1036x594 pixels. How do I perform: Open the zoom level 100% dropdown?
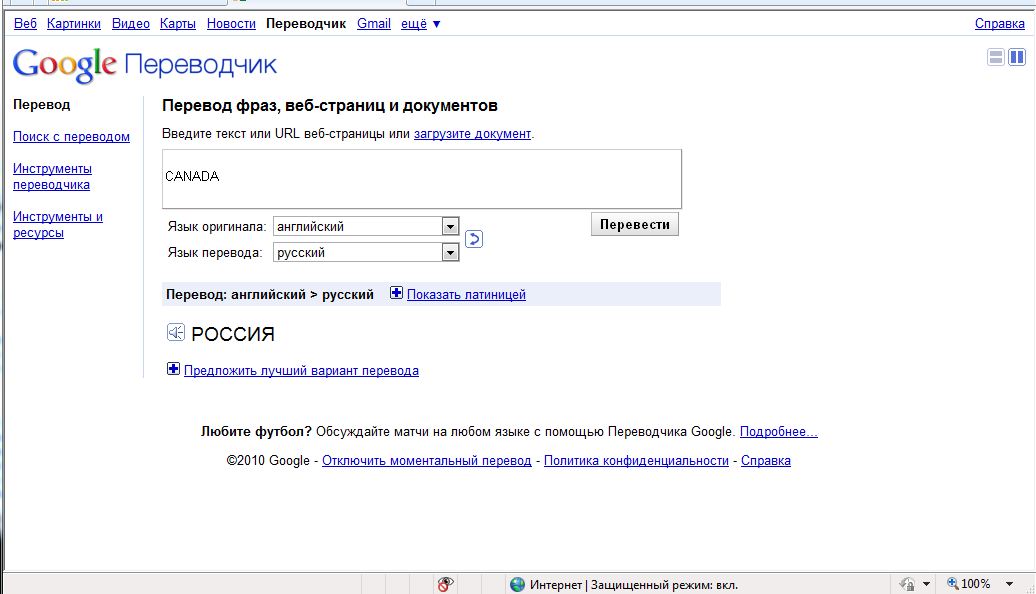tap(1010, 584)
